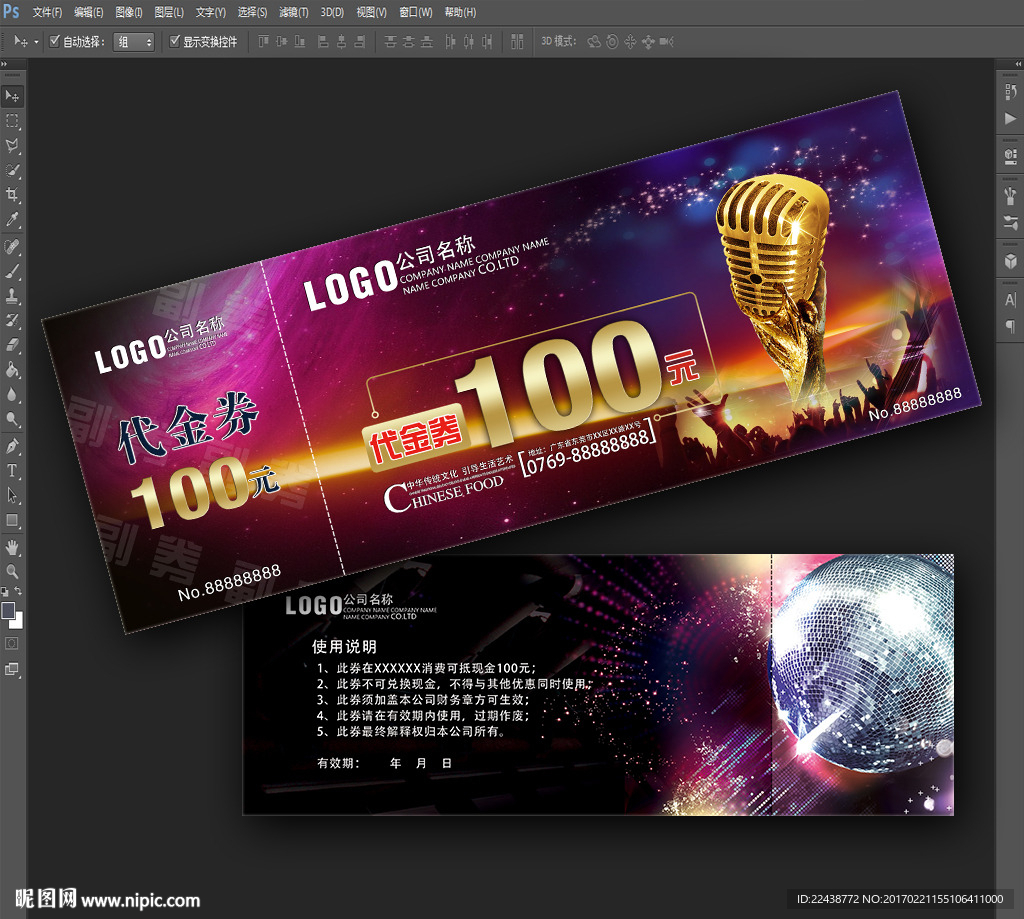
Task: Select the Polygonal Lasso tool
Action: point(12,146)
